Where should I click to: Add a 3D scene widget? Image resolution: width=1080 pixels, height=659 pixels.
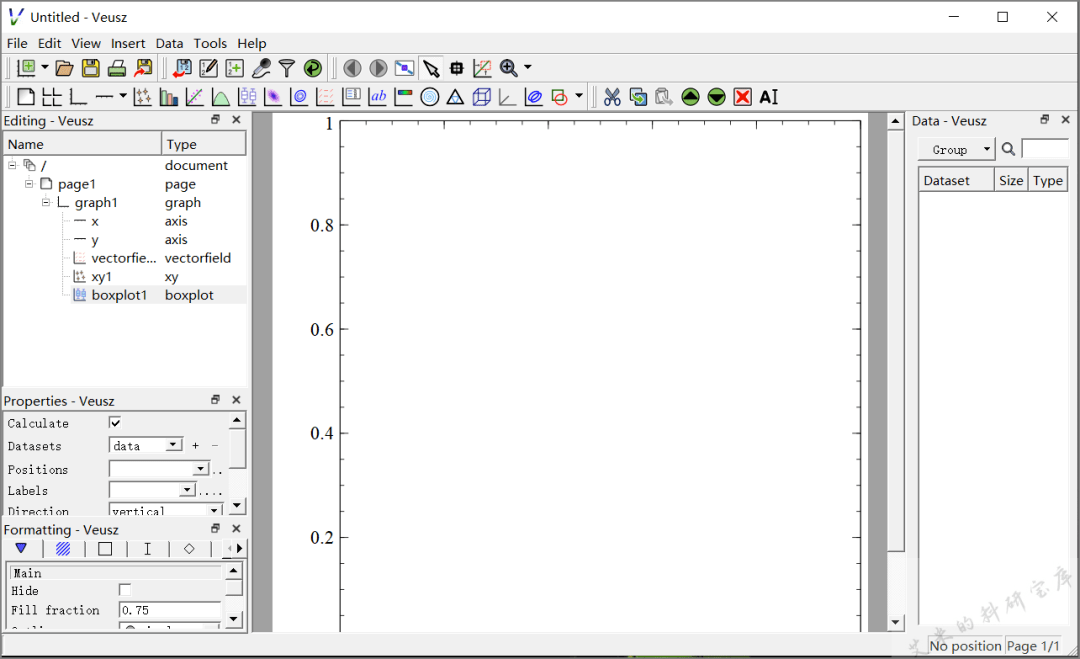[481, 97]
